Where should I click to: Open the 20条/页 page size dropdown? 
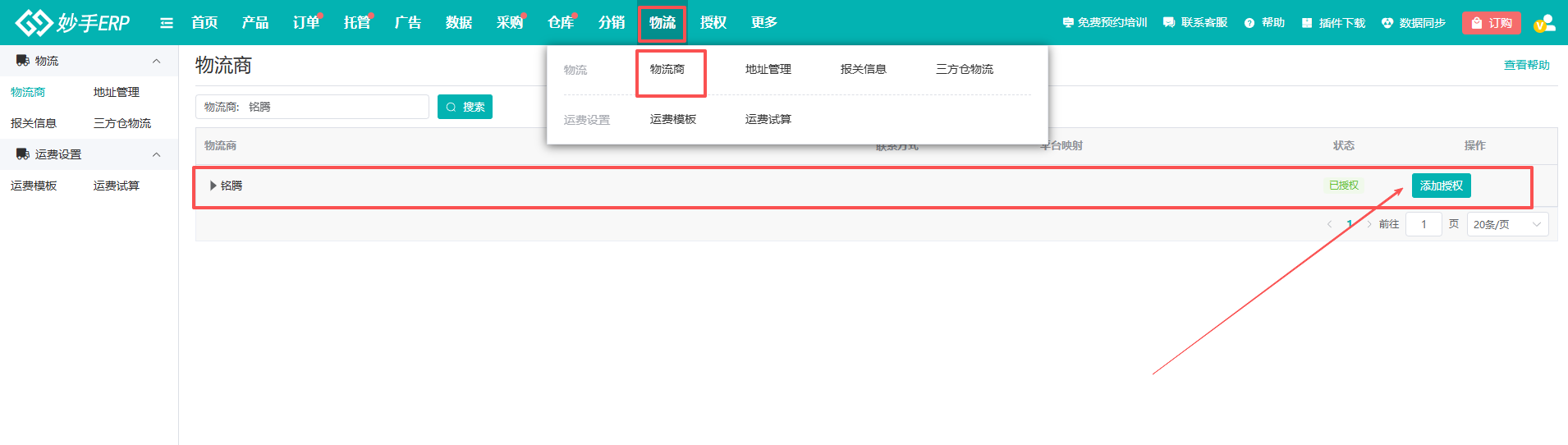[1507, 224]
